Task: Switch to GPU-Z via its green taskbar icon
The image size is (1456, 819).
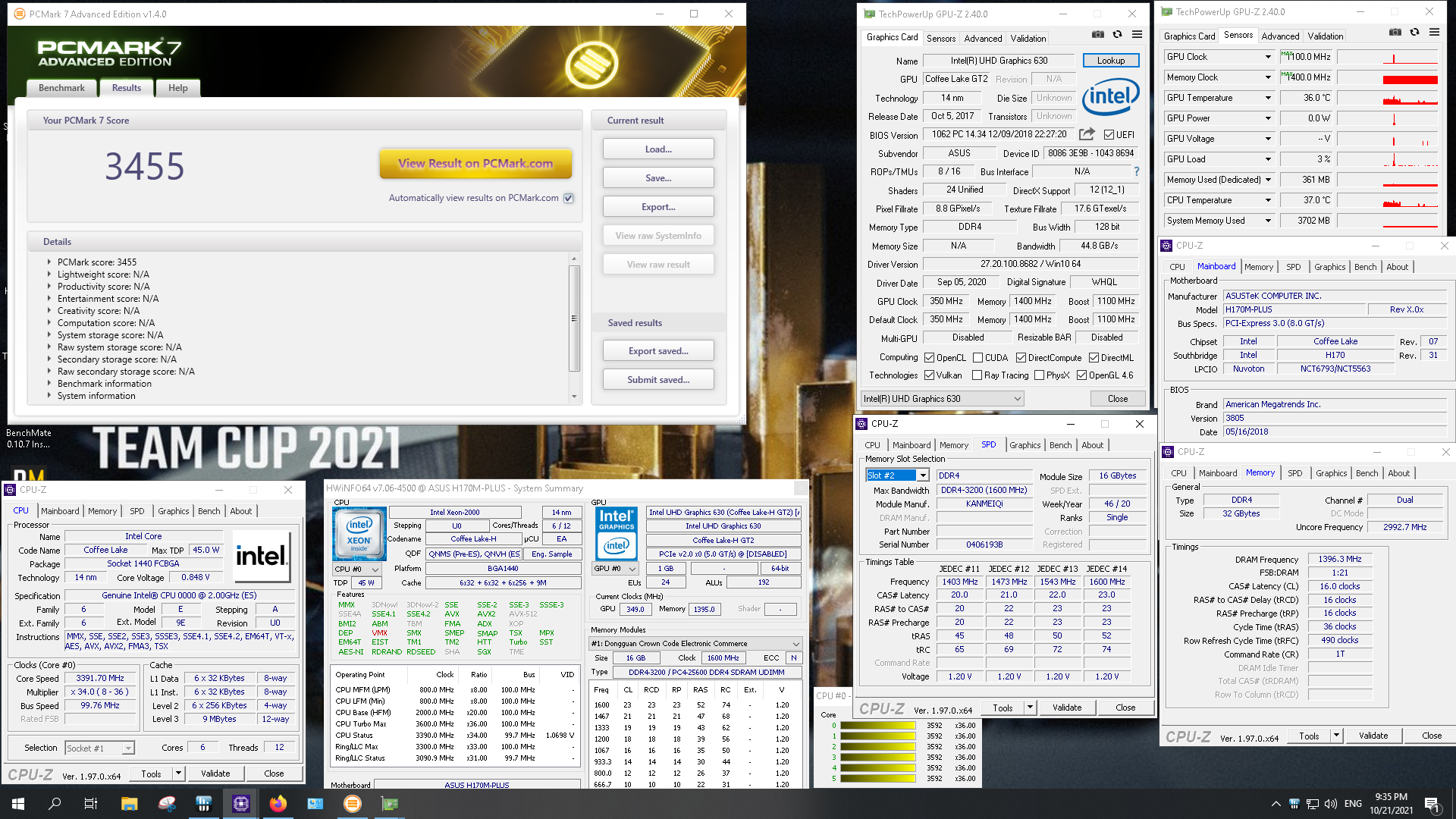Action: pos(390,804)
